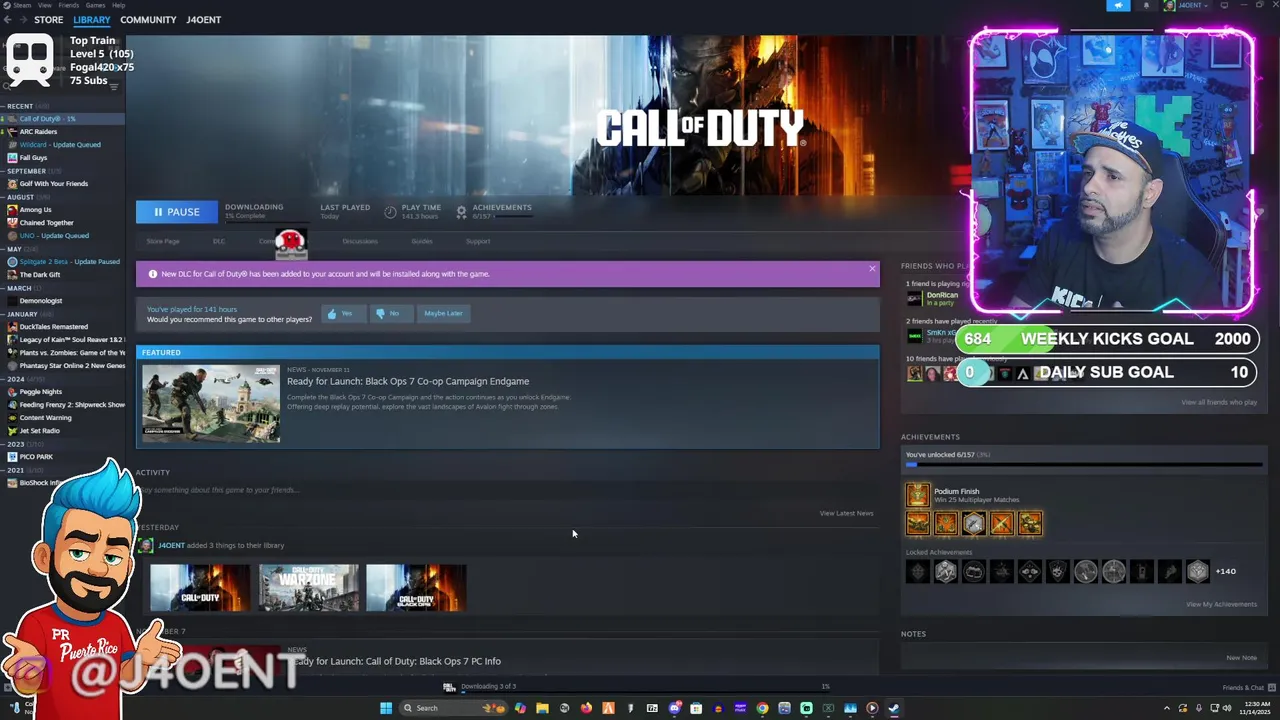Screen dimensions: 1280x720
Task: Select Wildcard - Update Queued in library
Action: click(x=63, y=145)
